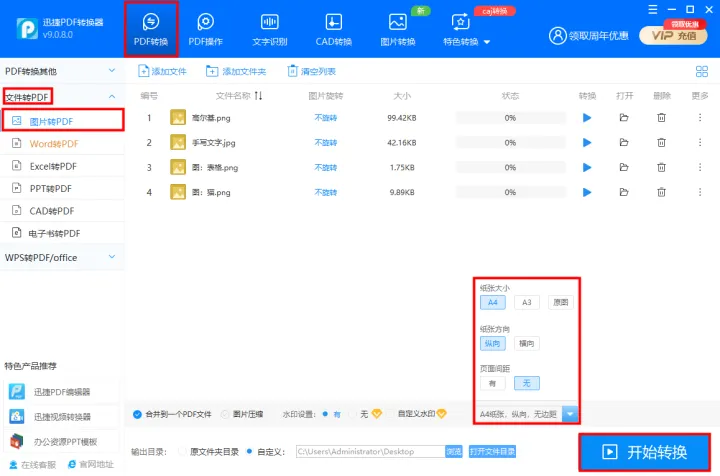Screen dimensions: 720x476
Task: Open the 图片转换 tab
Action: 398,29
